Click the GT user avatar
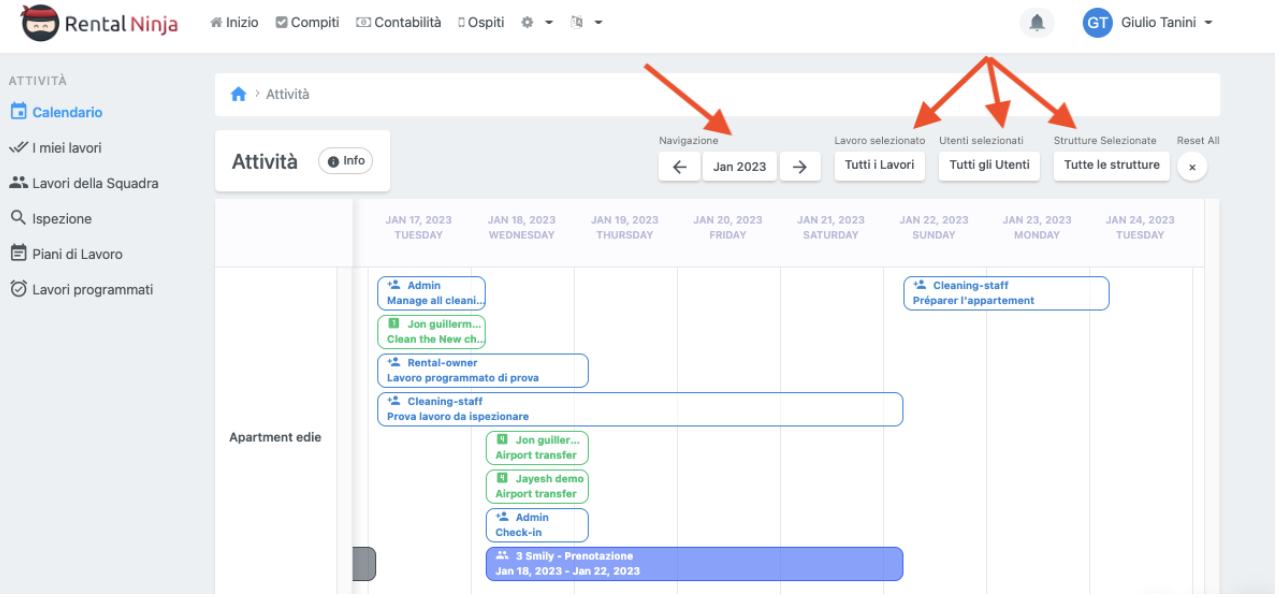This screenshot has height=598, width=1282. point(1097,23)
